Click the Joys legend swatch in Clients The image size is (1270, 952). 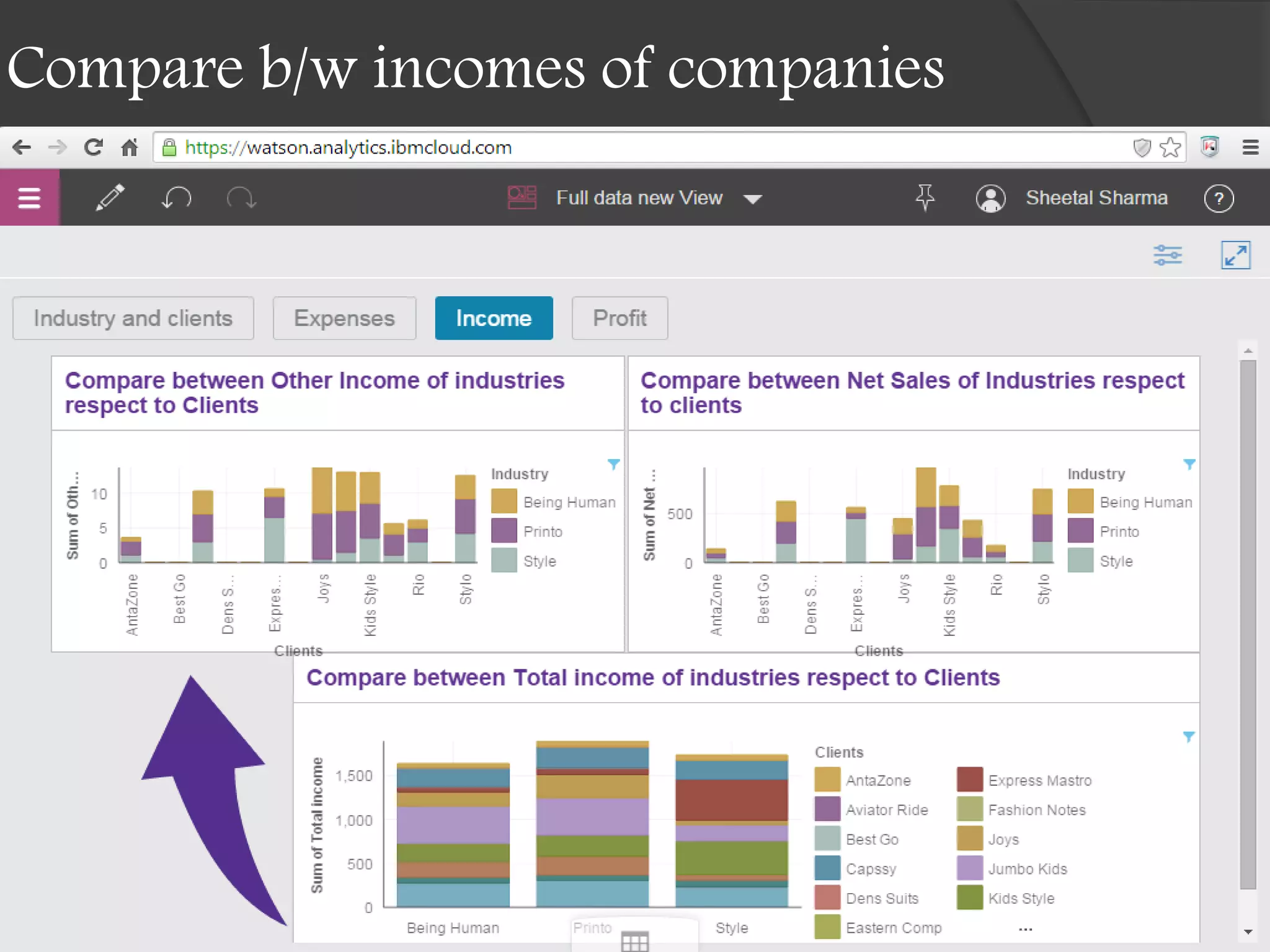click(x=970, y=839)
